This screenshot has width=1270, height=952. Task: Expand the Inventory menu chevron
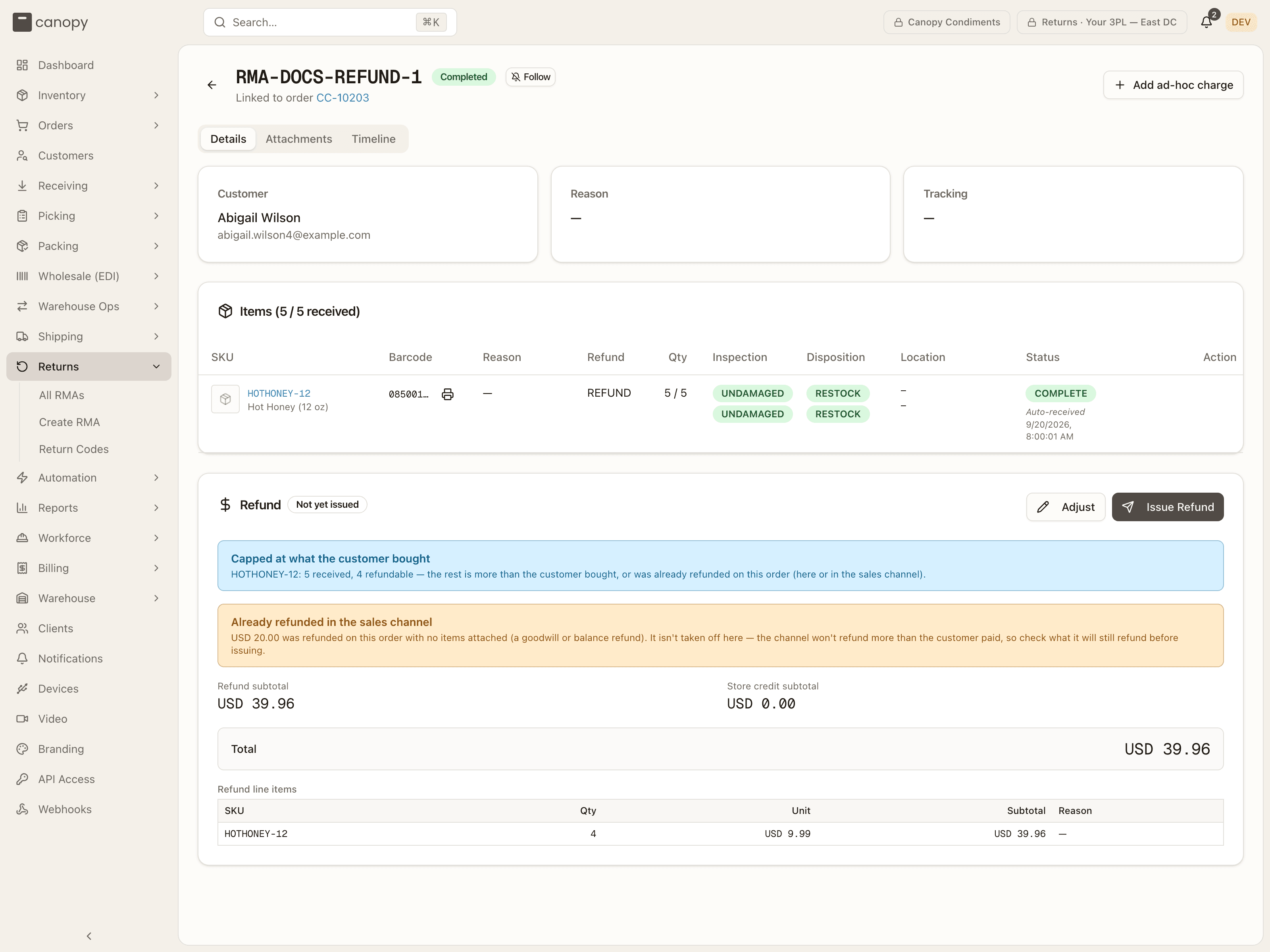[x=156, y=95]
